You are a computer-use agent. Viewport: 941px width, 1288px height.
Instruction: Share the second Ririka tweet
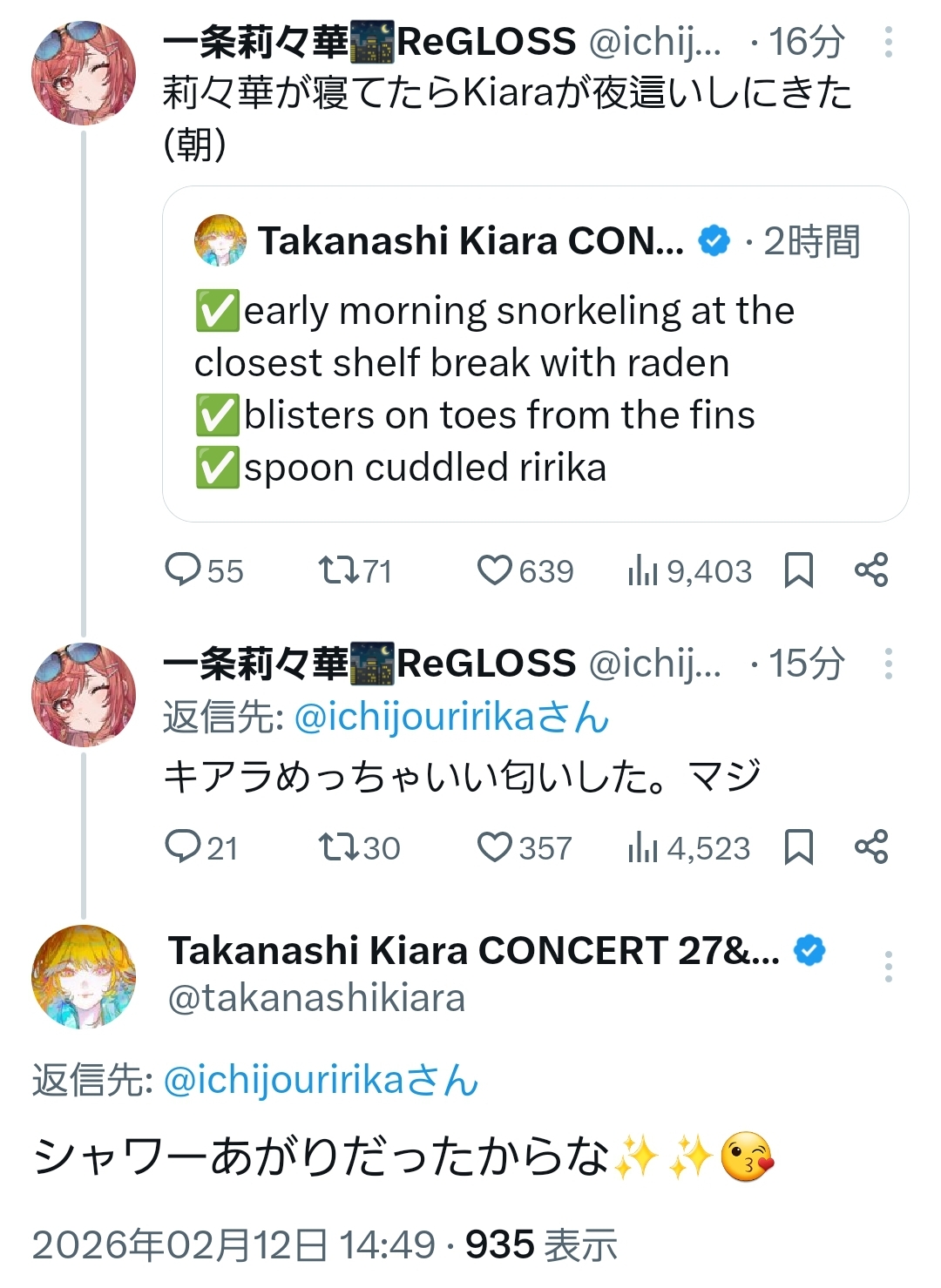871,846
